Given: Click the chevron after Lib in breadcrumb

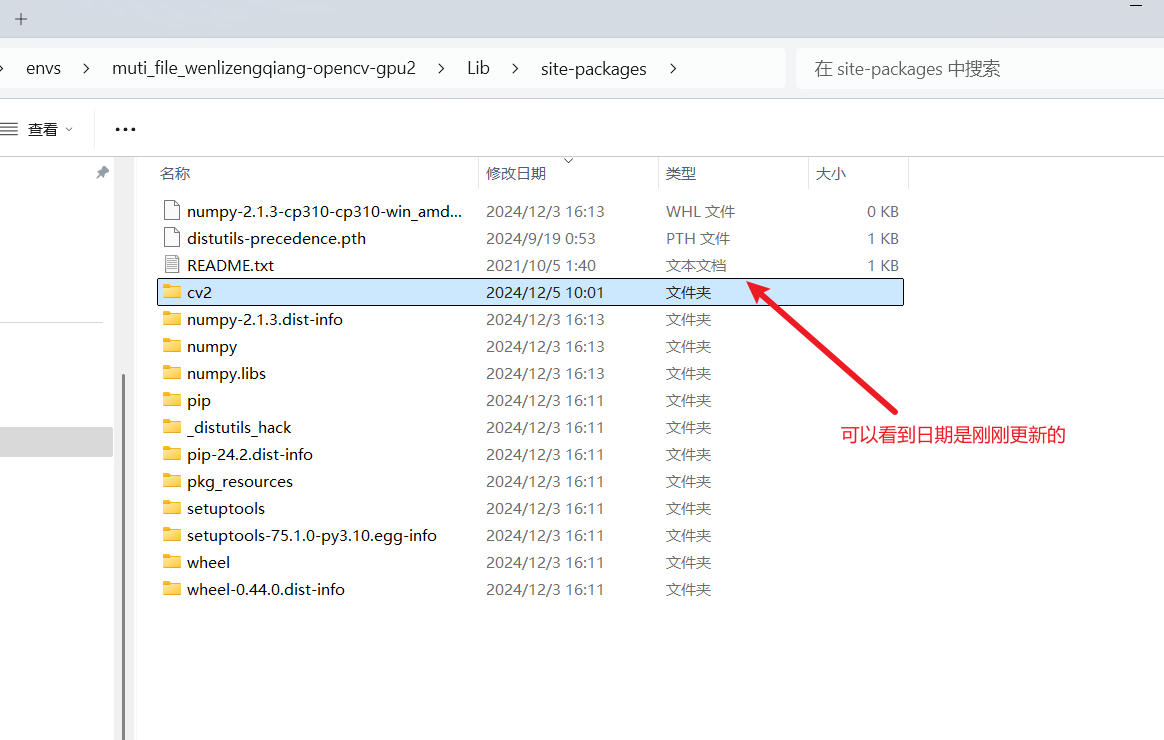Looking at the screenshot, I should 513,68.
